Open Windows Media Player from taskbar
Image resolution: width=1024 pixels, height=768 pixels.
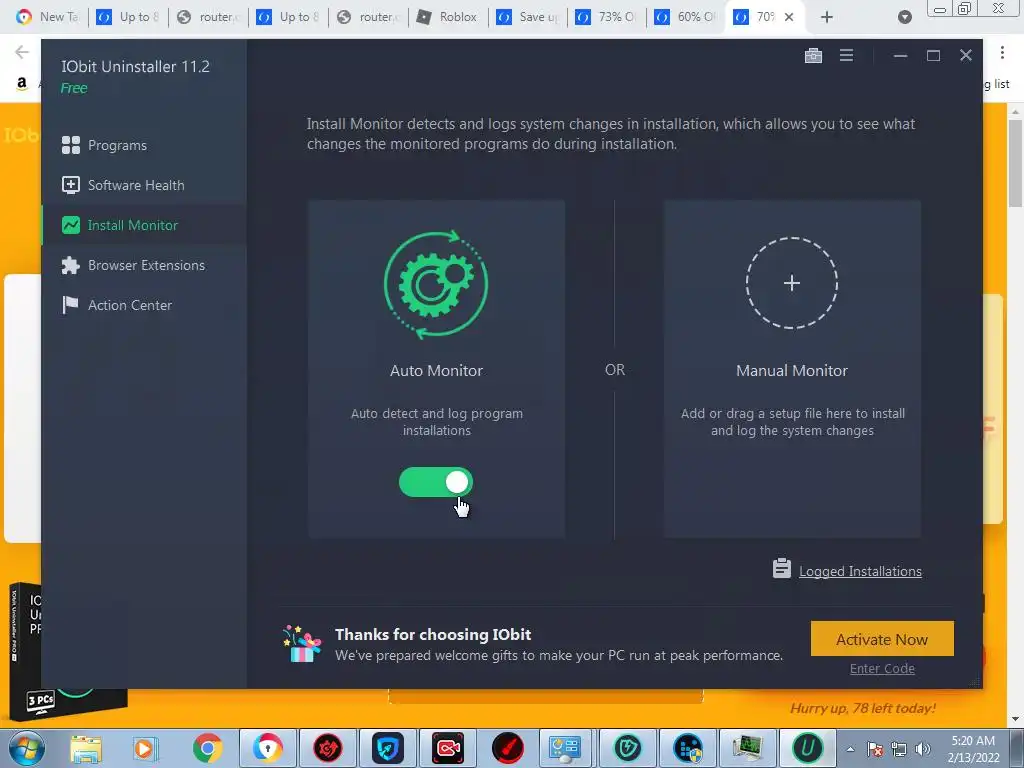pos(145,748)
